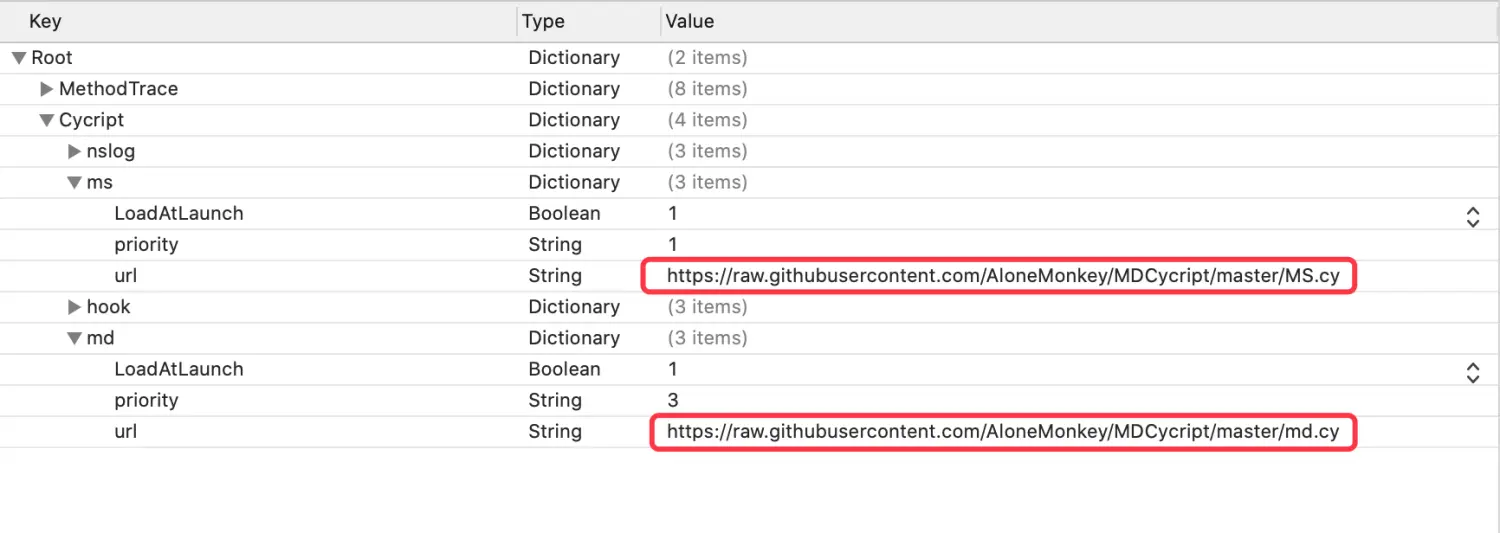Collapse the Cycript dictionary
The height and width of the screenshot is (533, 1500).
click(x=46, y=120)
